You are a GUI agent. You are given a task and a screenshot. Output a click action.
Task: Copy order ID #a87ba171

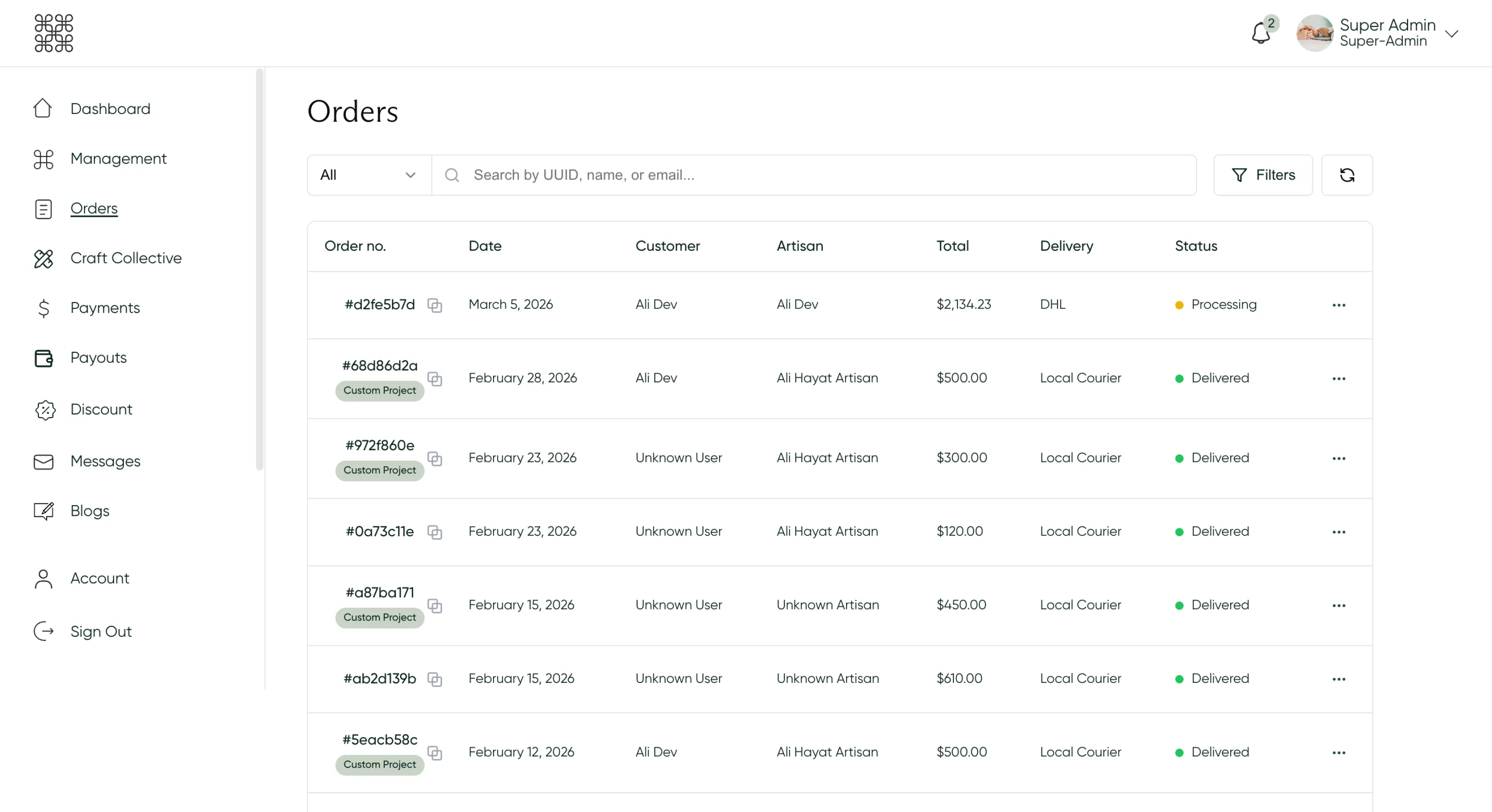tap(434, 605)
